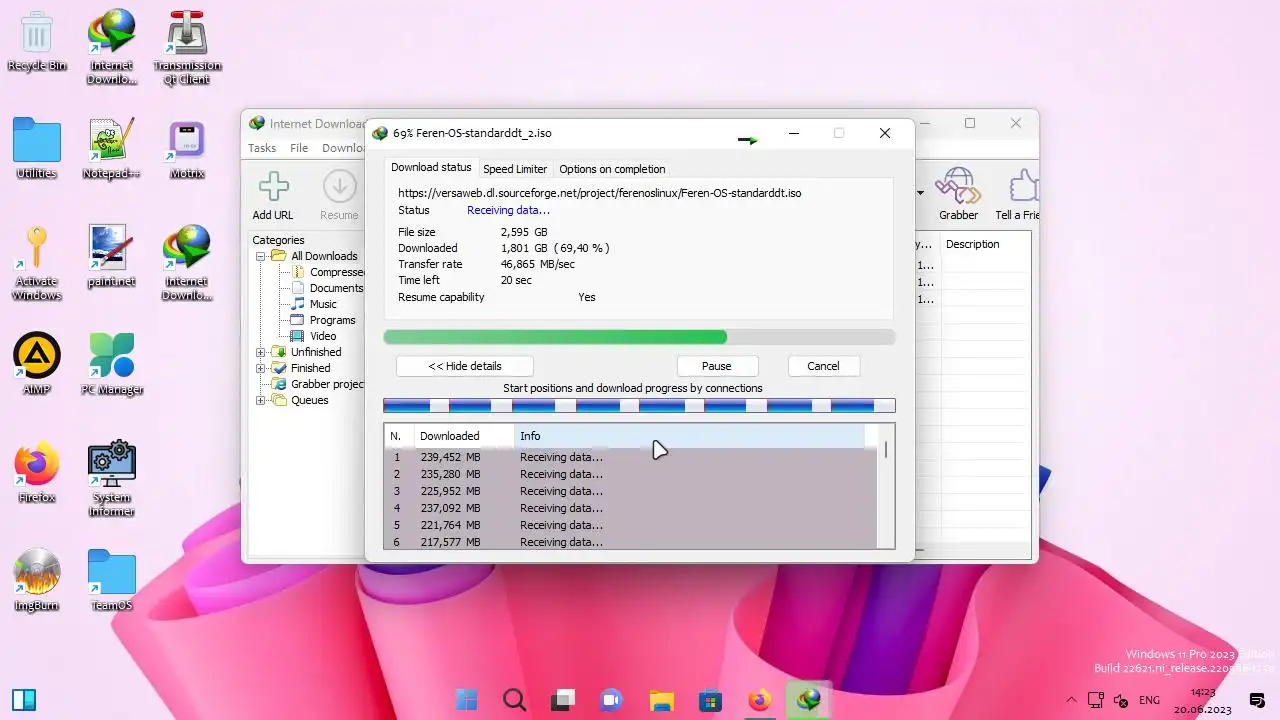Select Music category in the tree
The image size is (1280, 720).
(323, 304)
